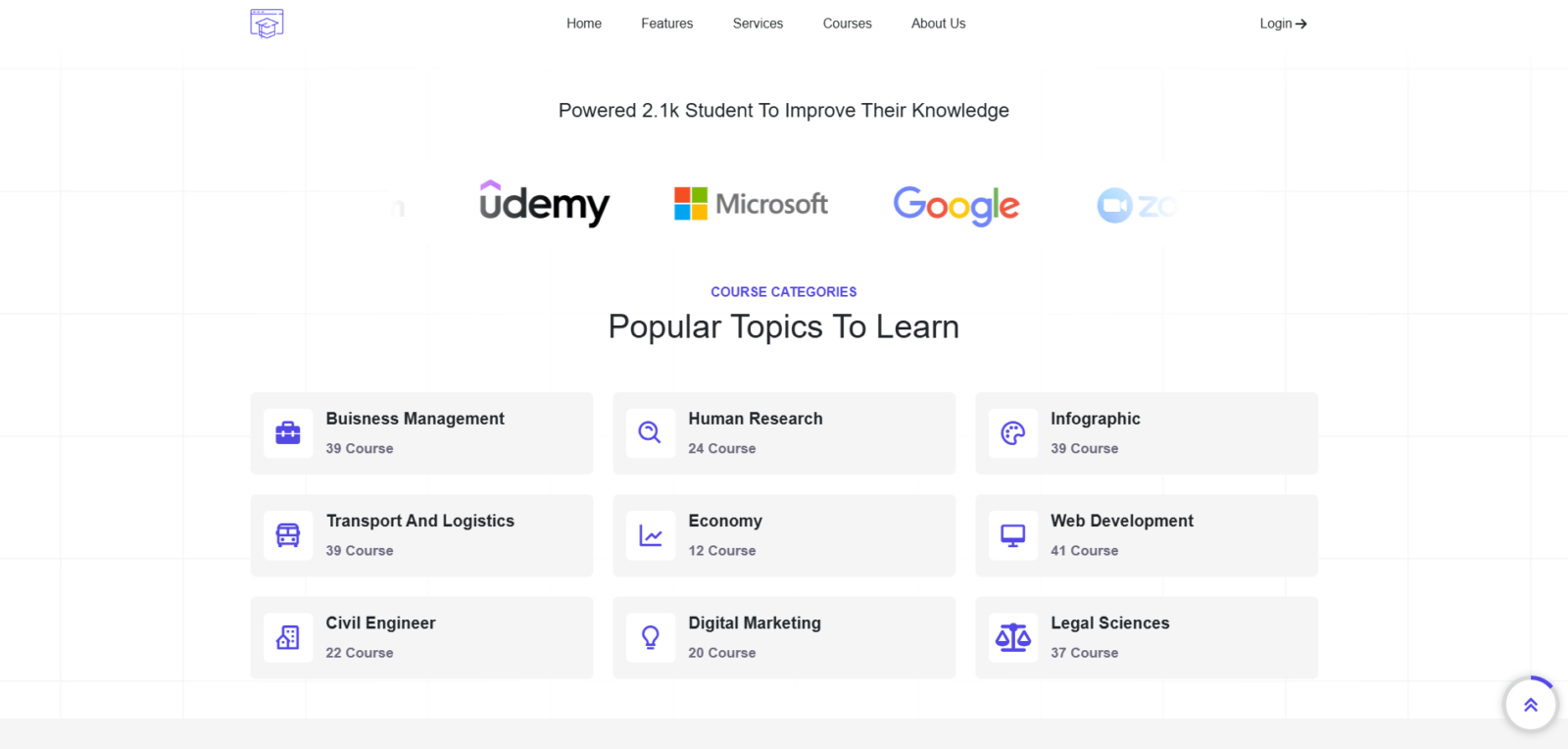This screenshot has width=1568, height=749.
Task: Click the lightbulb icon for Digital Marketing
Action: (651, 637)
